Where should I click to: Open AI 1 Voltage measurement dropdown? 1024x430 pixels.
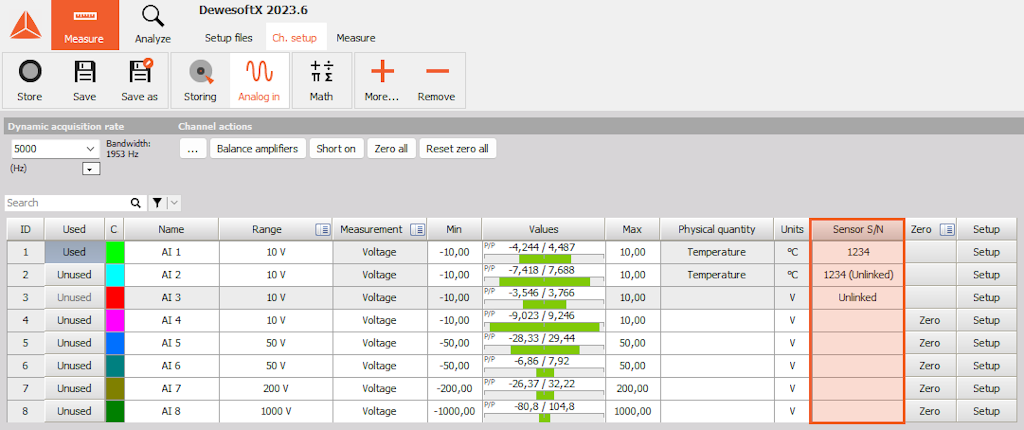click(379, 252)
